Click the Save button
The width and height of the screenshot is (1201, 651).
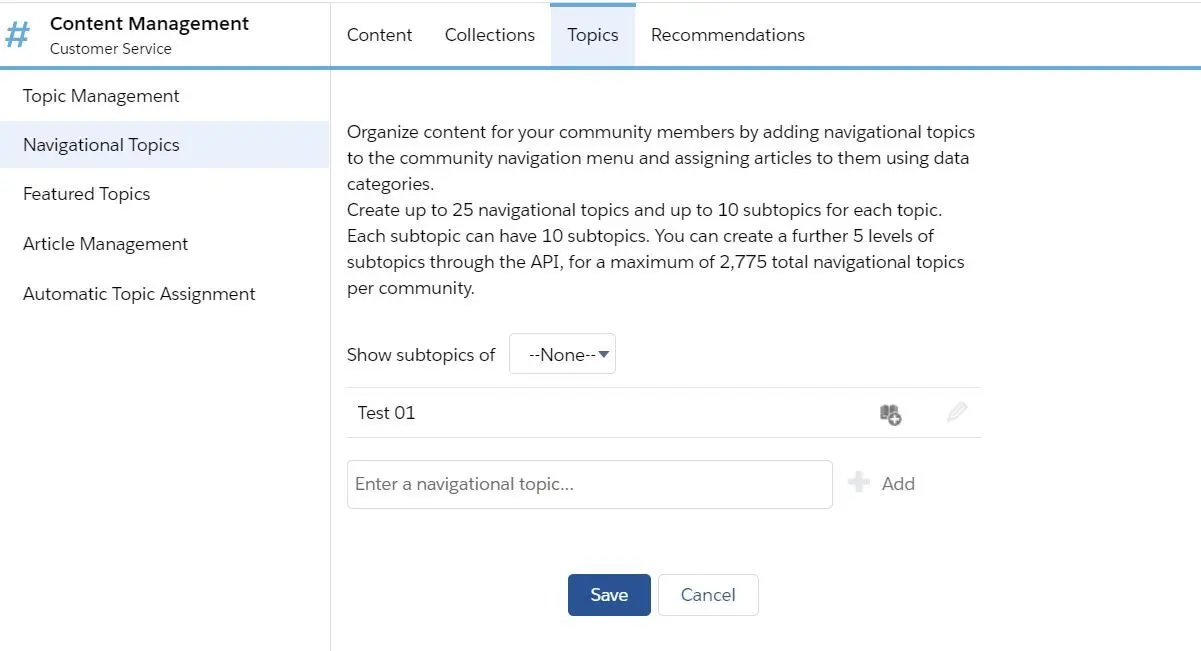(609, 595)
